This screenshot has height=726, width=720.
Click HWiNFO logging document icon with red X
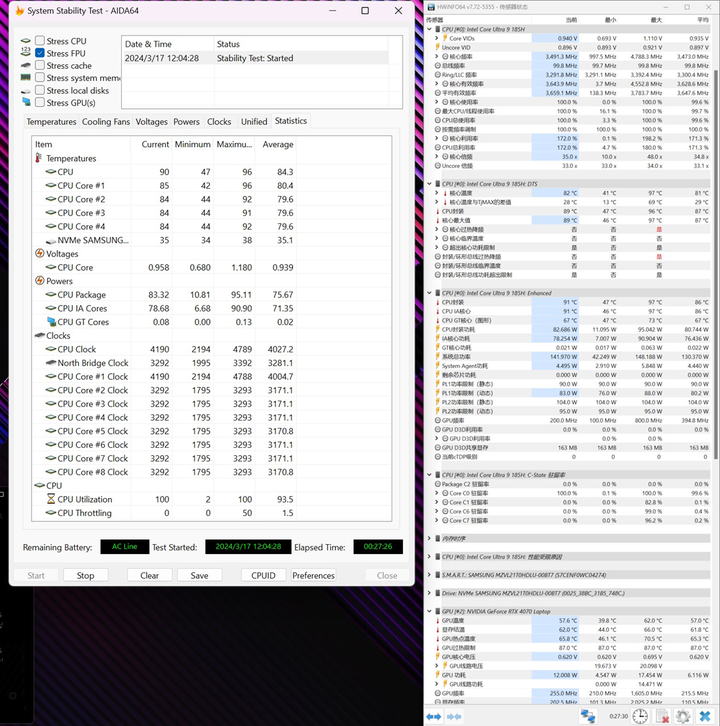(x=662, y=716)
